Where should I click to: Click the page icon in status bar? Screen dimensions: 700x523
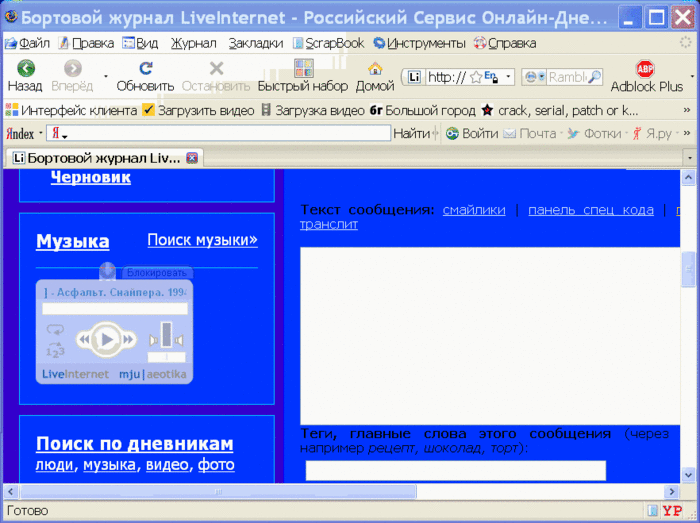click(x=652, y=511)
